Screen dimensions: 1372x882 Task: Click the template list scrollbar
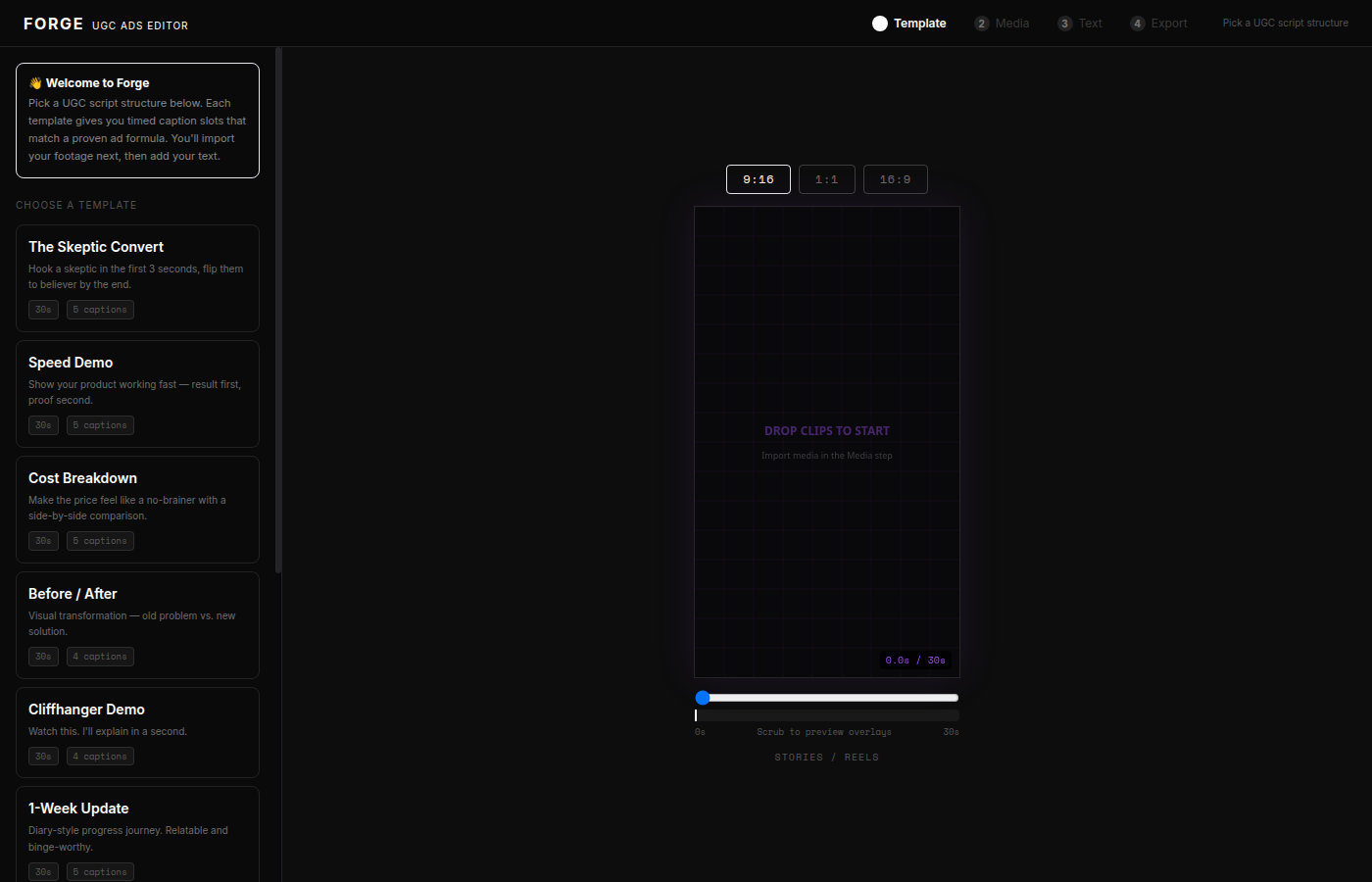coord(278,310)
